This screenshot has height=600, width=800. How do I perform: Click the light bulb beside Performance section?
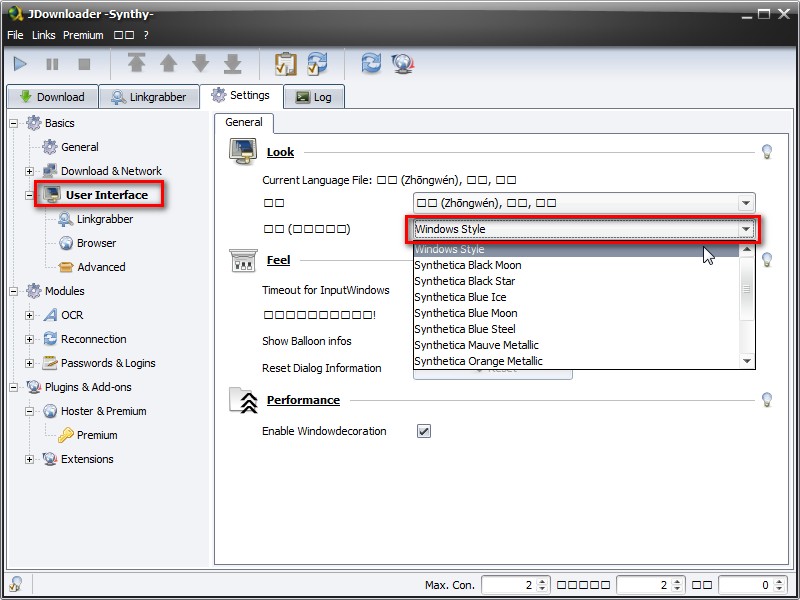click(767, 400)
